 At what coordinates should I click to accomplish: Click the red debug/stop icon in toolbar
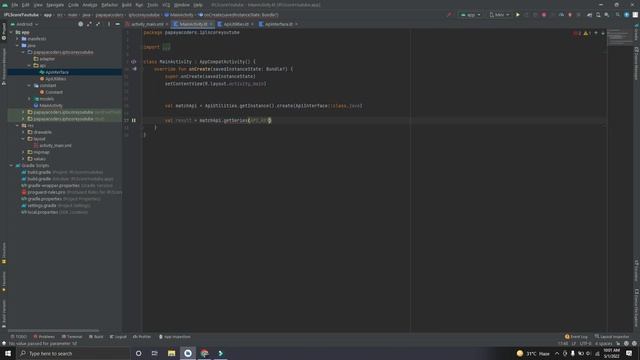click(544, 15)
